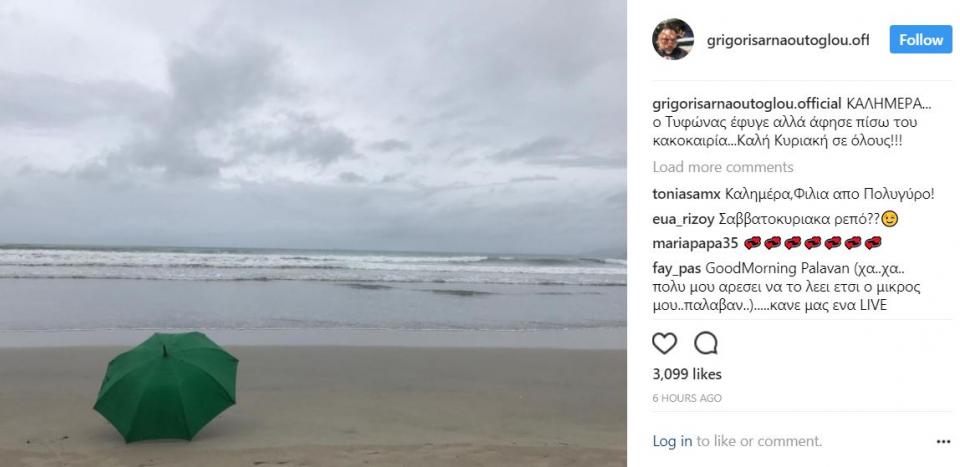Viewport: 960px width, 467px height.
Task: Open grigorisarnaoutoglou.official profile in header
Action: click(787, 40)
